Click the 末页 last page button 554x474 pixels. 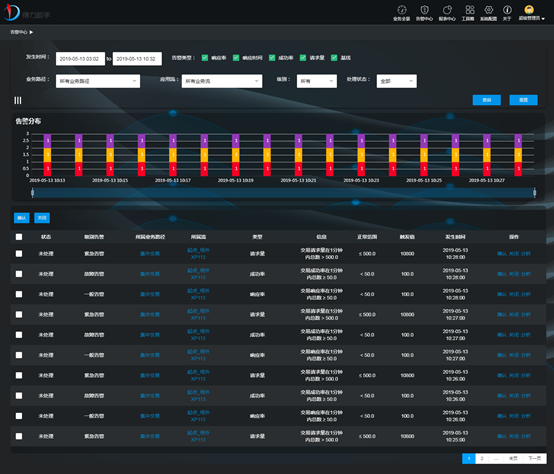[x=513, y=458]
